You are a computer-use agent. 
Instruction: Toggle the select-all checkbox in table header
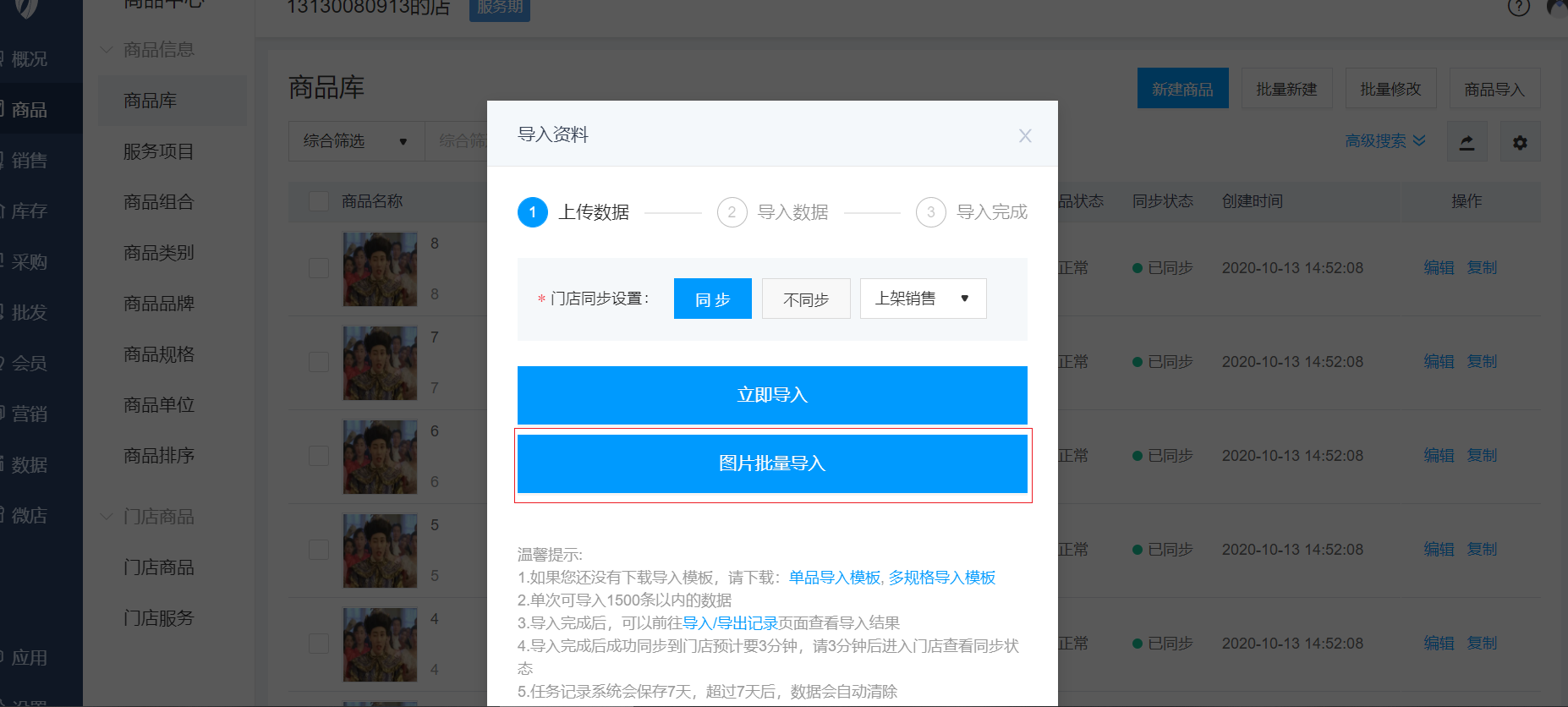coord(319,201)
